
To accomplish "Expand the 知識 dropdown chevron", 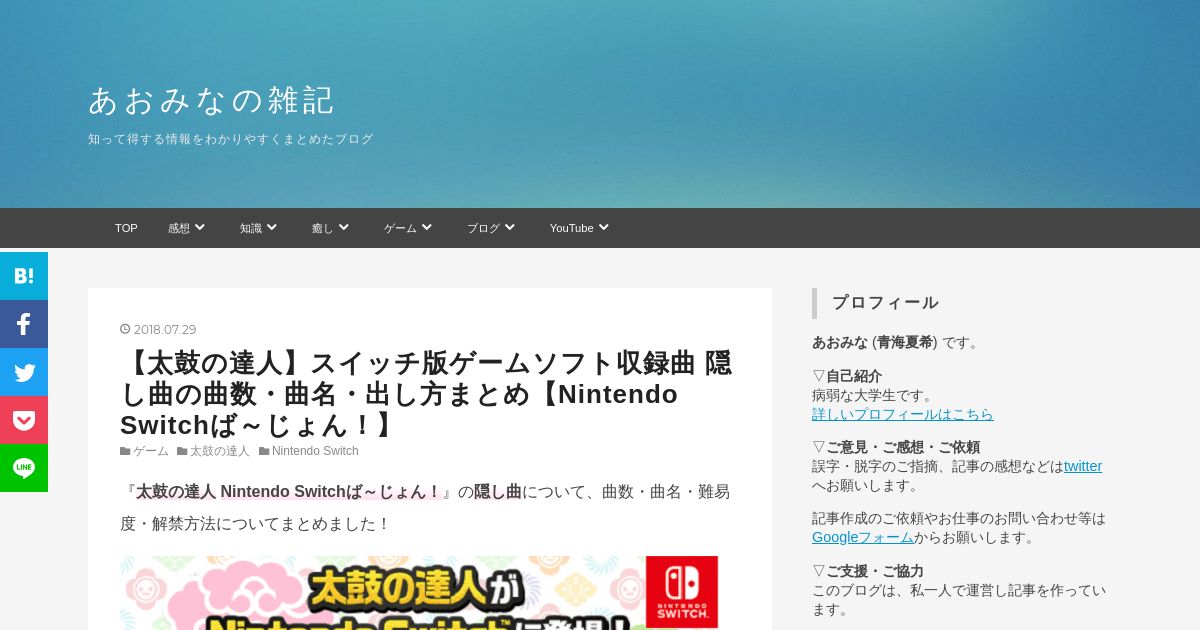I will (271, 227).
